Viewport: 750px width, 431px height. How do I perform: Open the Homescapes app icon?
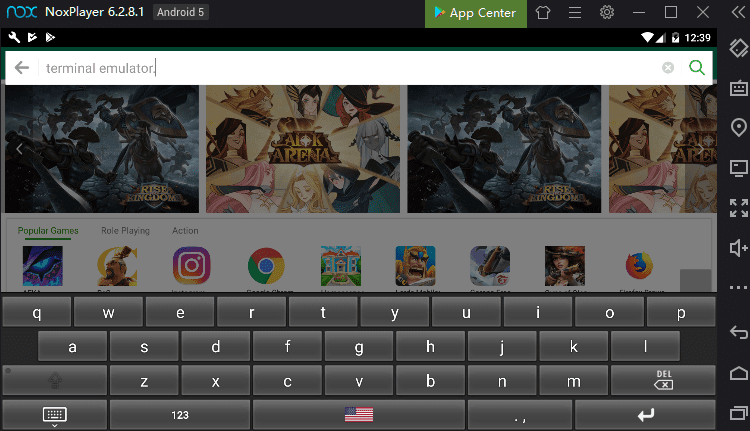click(341, 266)
